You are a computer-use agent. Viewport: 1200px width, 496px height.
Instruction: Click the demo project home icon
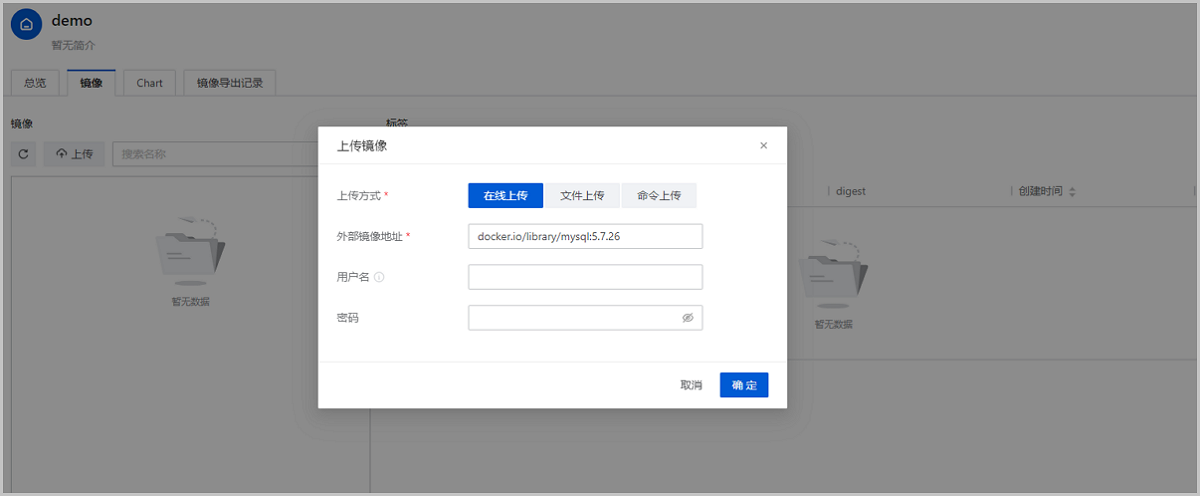tap(26, 24)
